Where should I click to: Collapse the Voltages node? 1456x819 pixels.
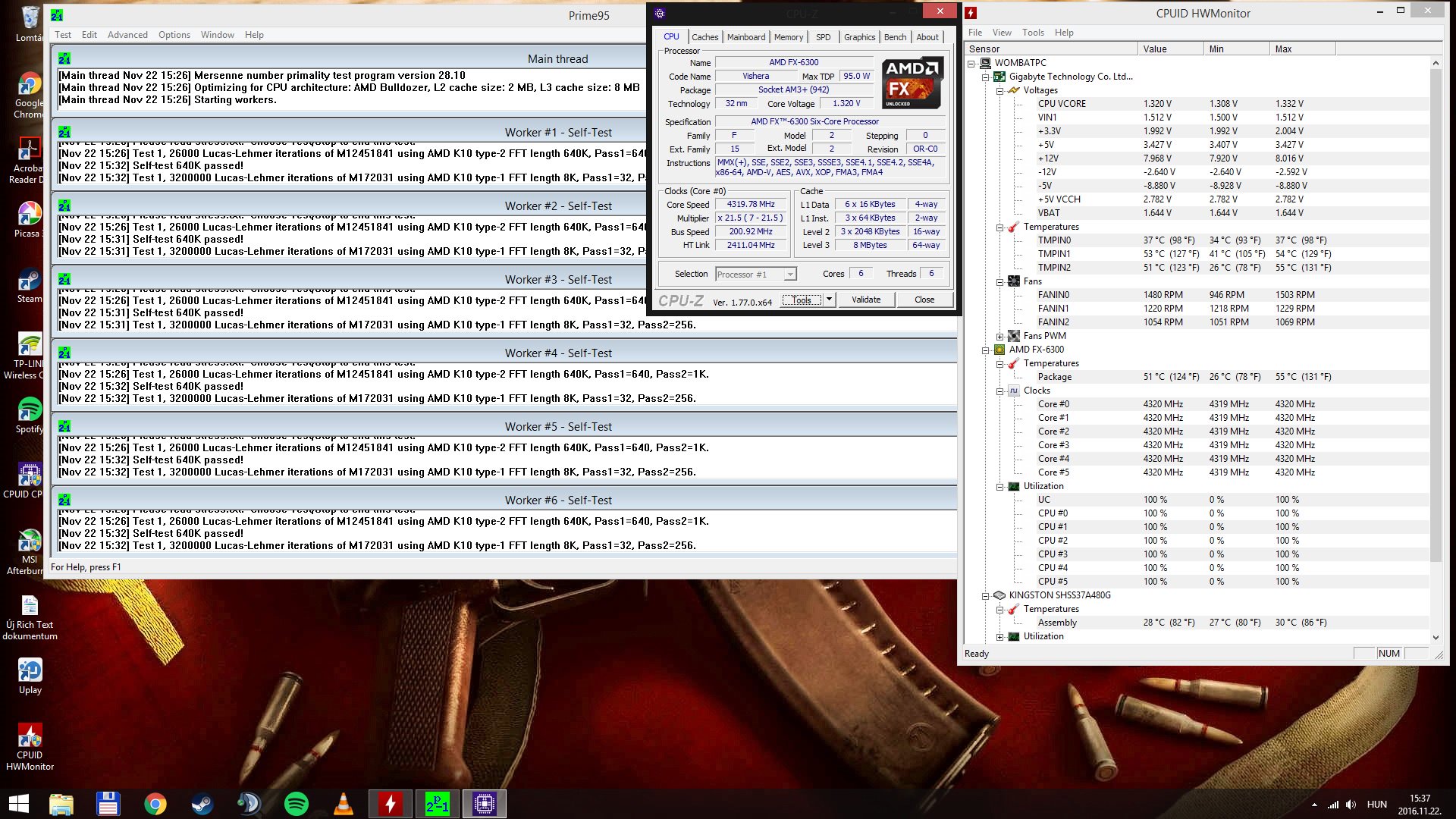[999, 90]
